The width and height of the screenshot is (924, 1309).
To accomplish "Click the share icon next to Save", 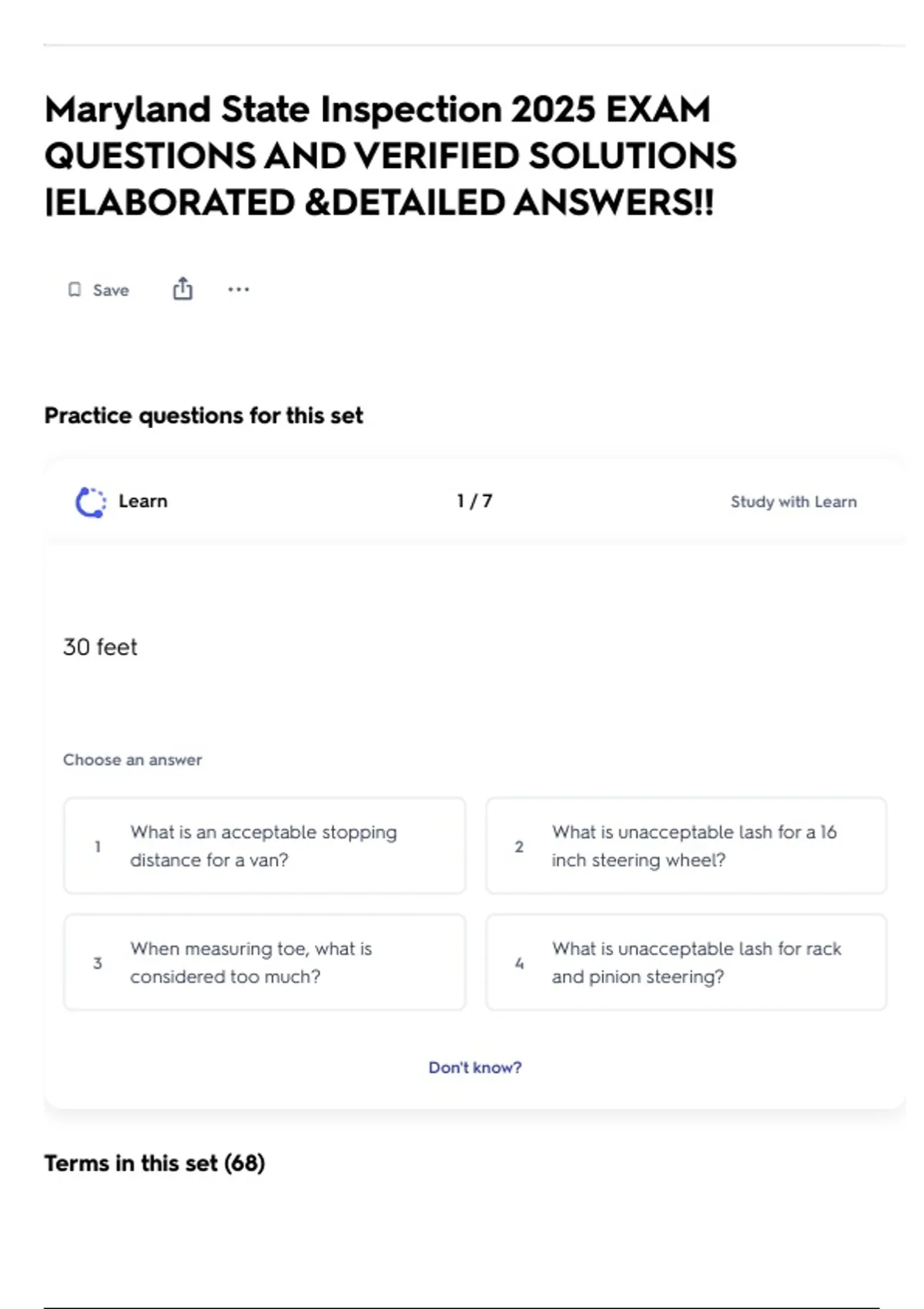I will [x=182, y=290].
